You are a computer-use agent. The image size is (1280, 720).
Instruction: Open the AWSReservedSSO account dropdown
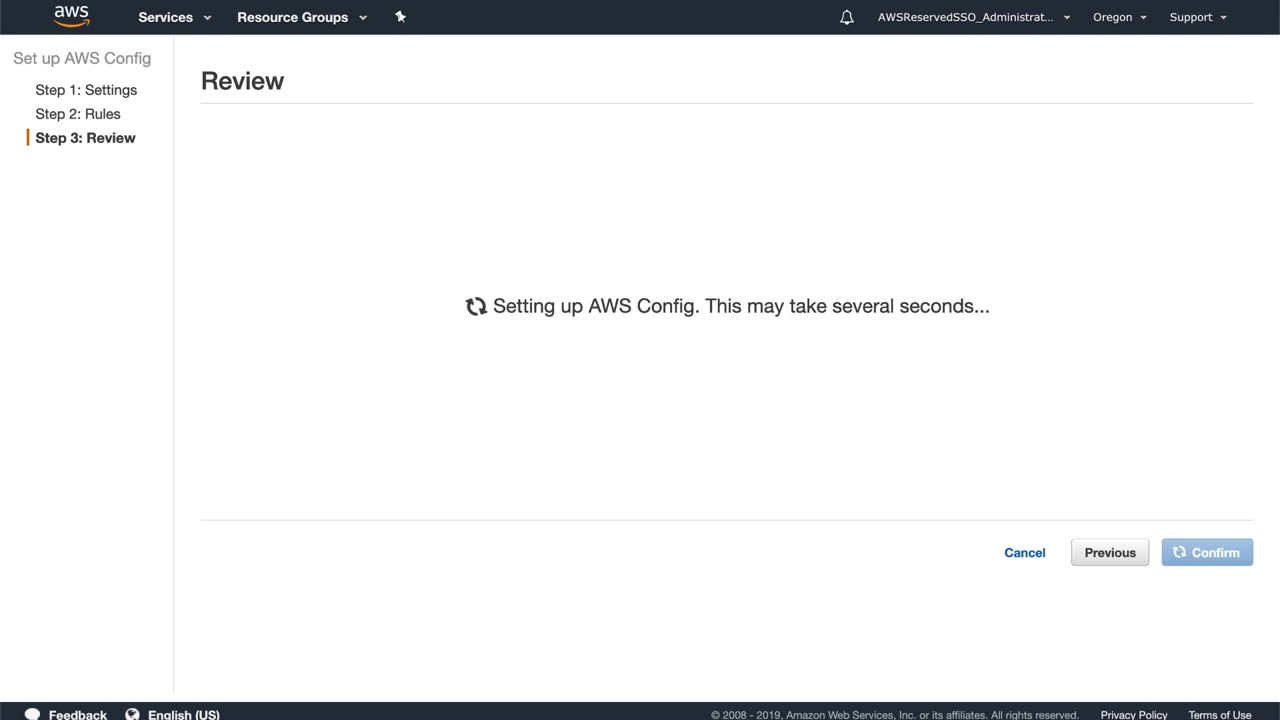click(974, 17)
